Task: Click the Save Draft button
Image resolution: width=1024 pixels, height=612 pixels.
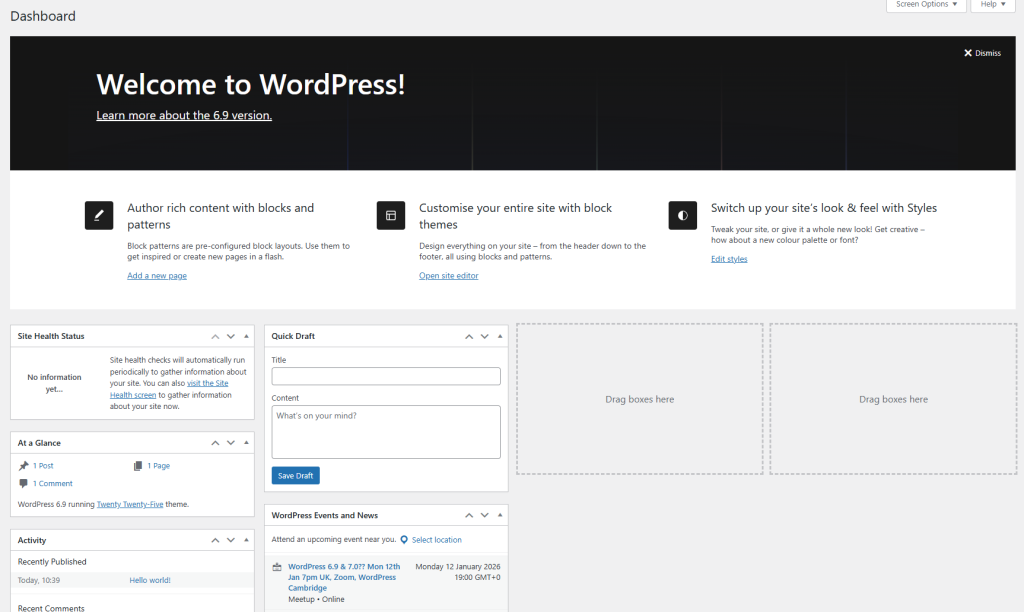Action: click(295, 476)
